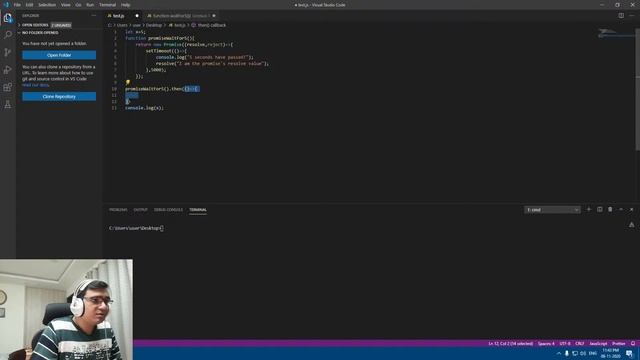Open the View menu

coord(66,5)
